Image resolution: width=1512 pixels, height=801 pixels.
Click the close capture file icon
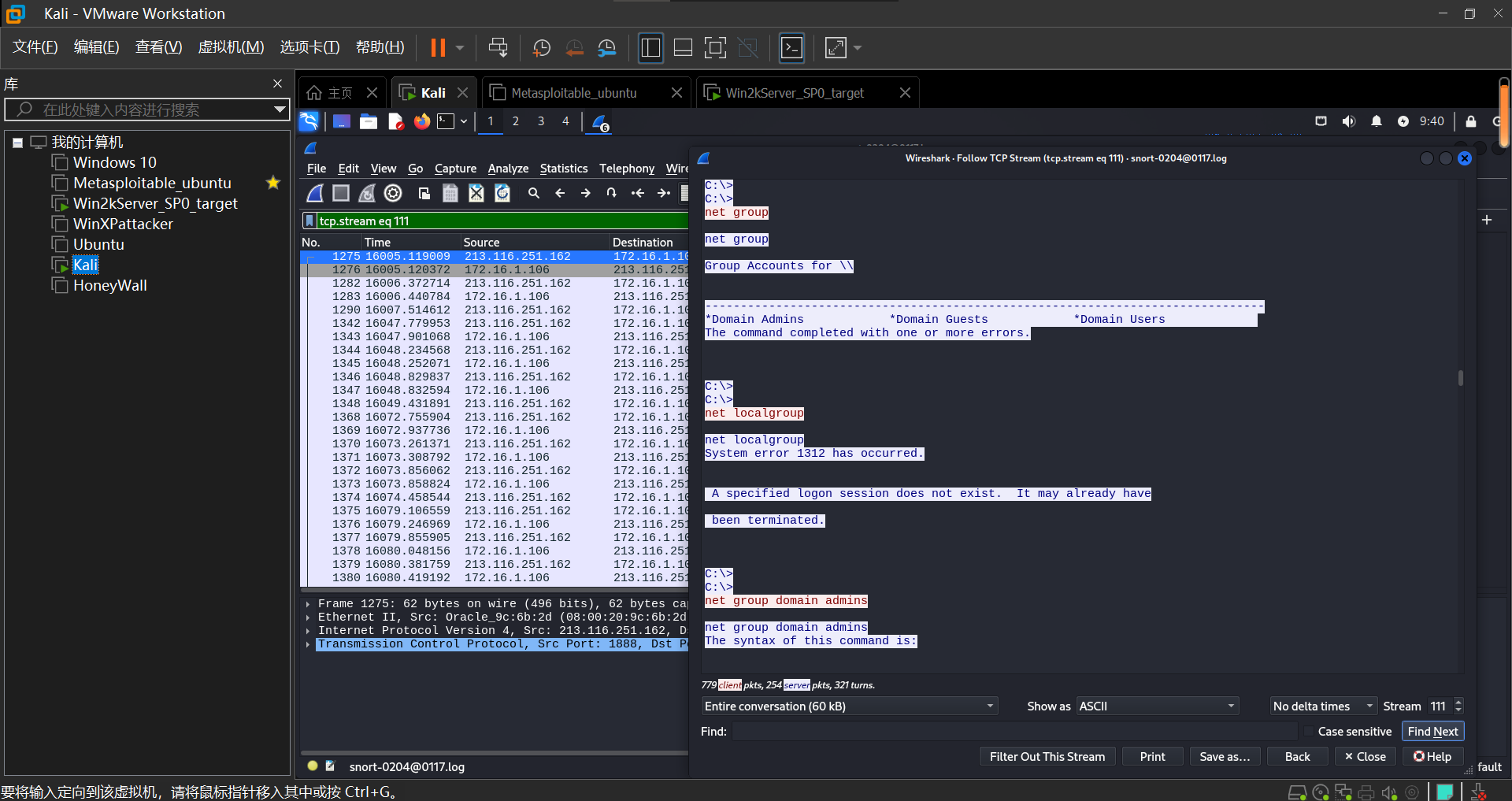[x=476, y=193]
